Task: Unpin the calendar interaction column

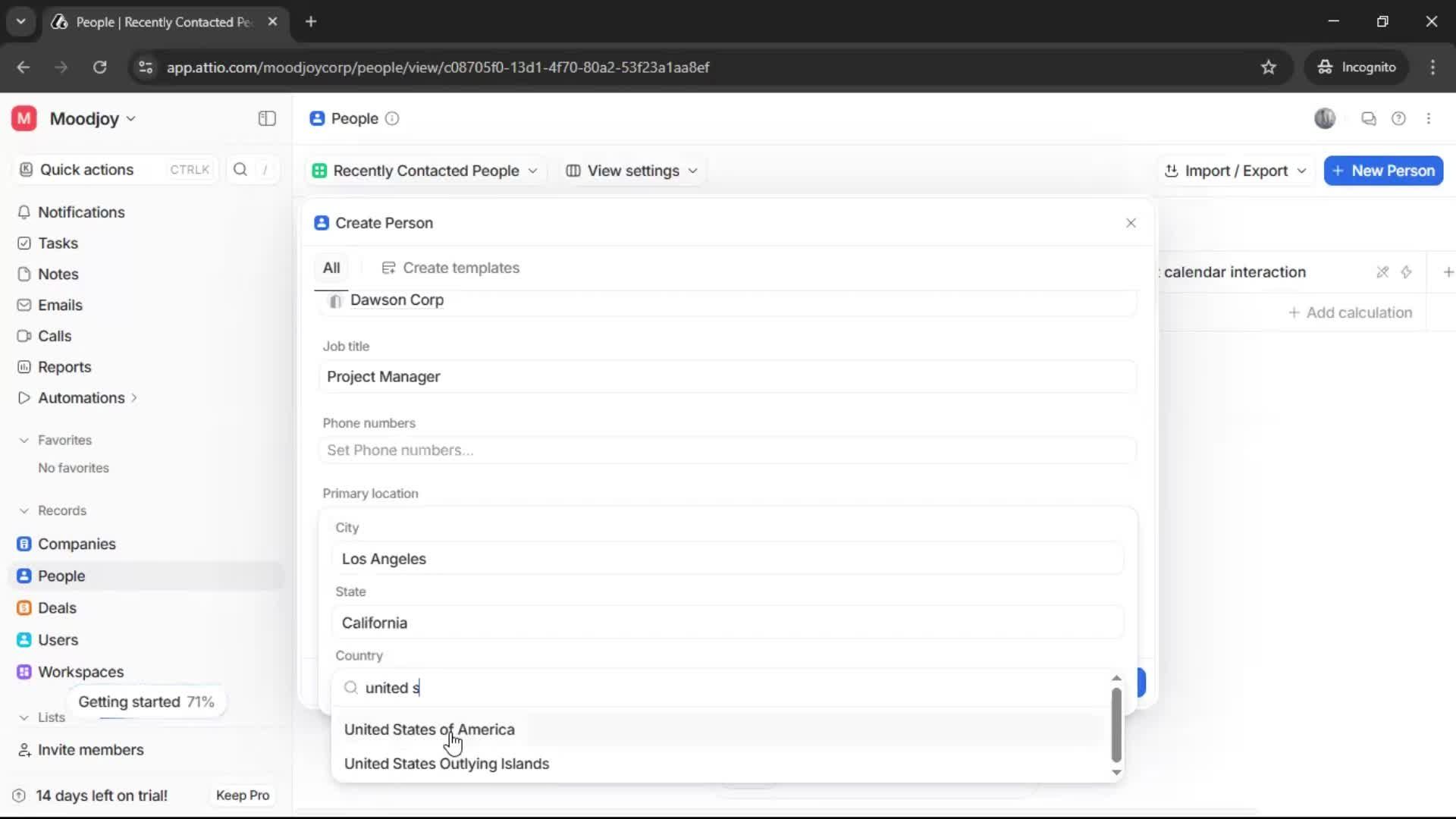Action: pyautogui.click(x=1382, y=271)
